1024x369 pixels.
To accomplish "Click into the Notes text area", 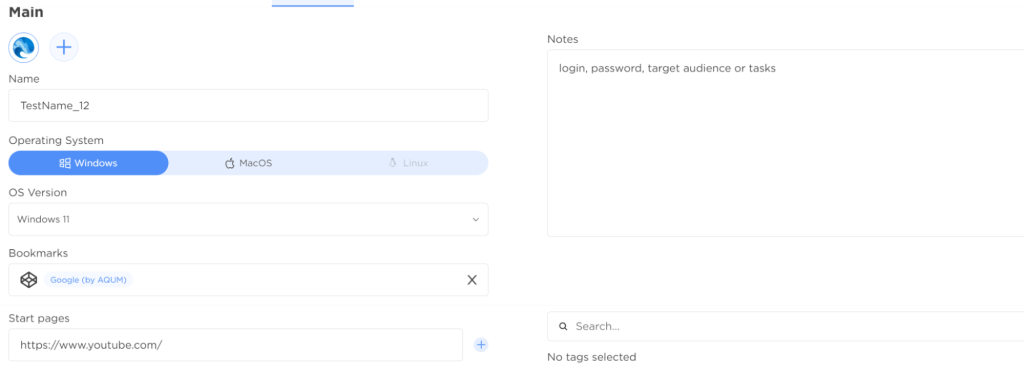I will coord(786,143).
